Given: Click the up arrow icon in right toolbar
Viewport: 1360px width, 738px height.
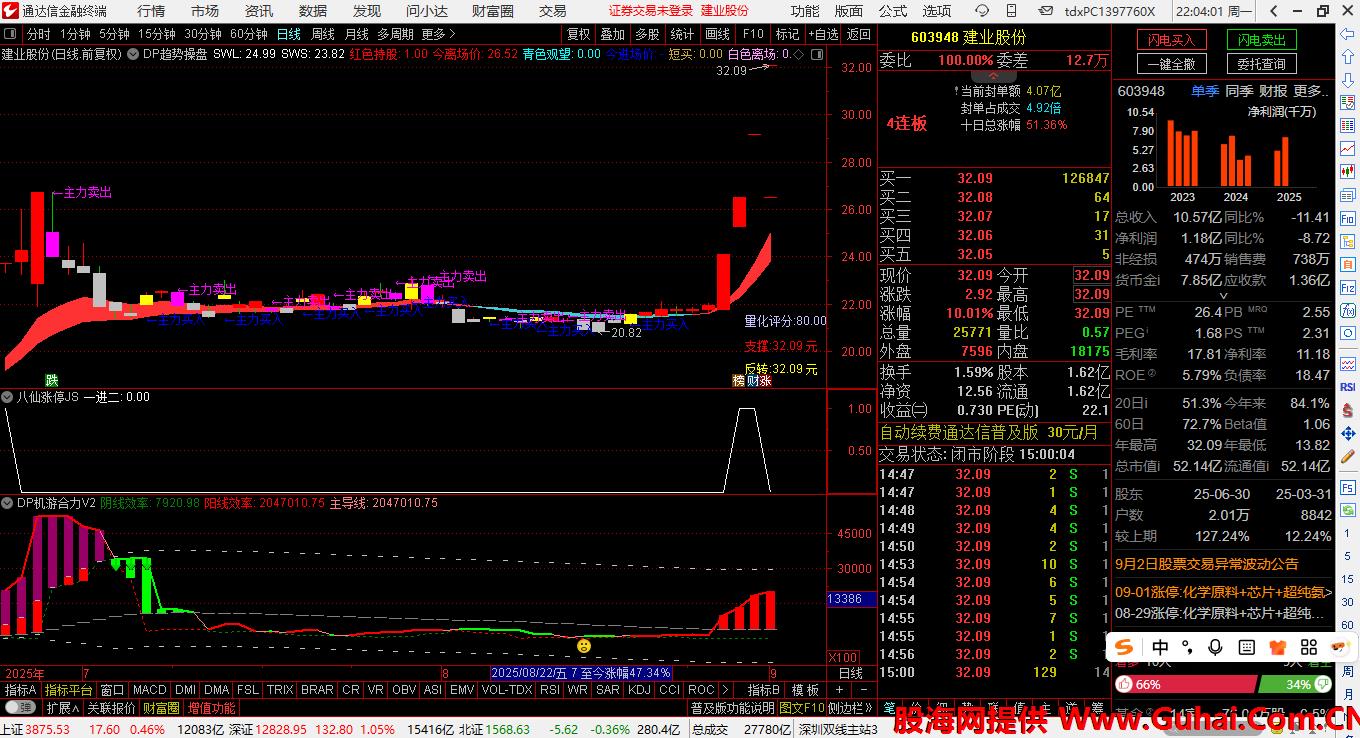Looking at the screenshot, I should (x=1347, y=56).
